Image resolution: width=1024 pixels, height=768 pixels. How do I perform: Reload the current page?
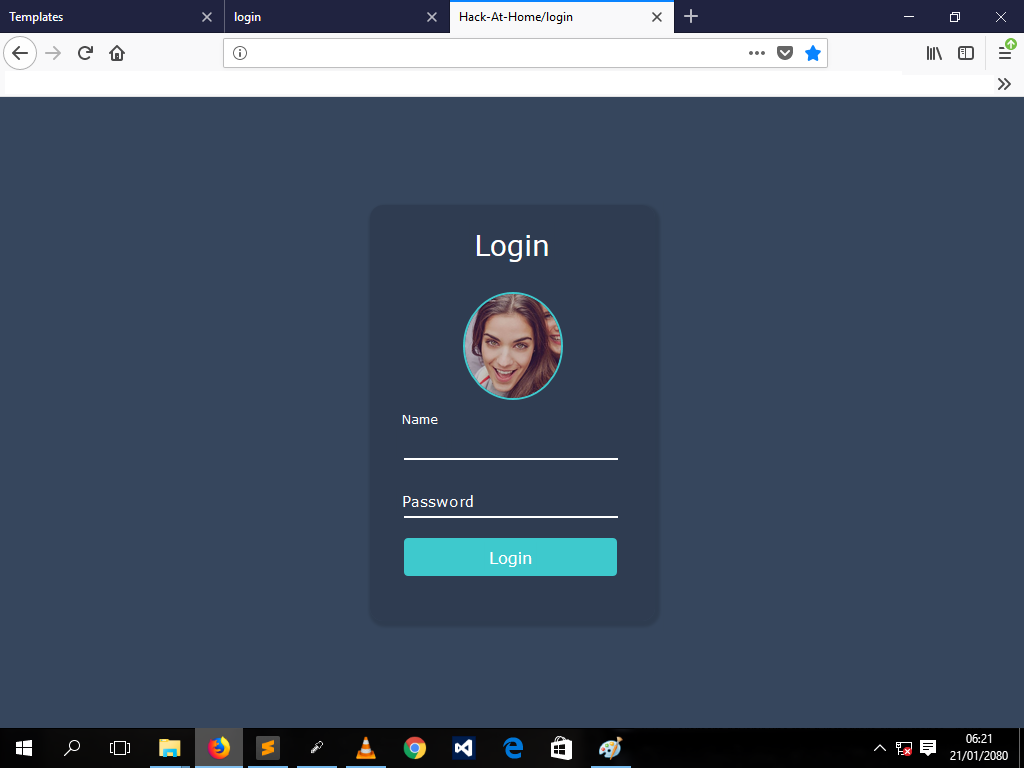pyautogui.click(x=85, y=53)
